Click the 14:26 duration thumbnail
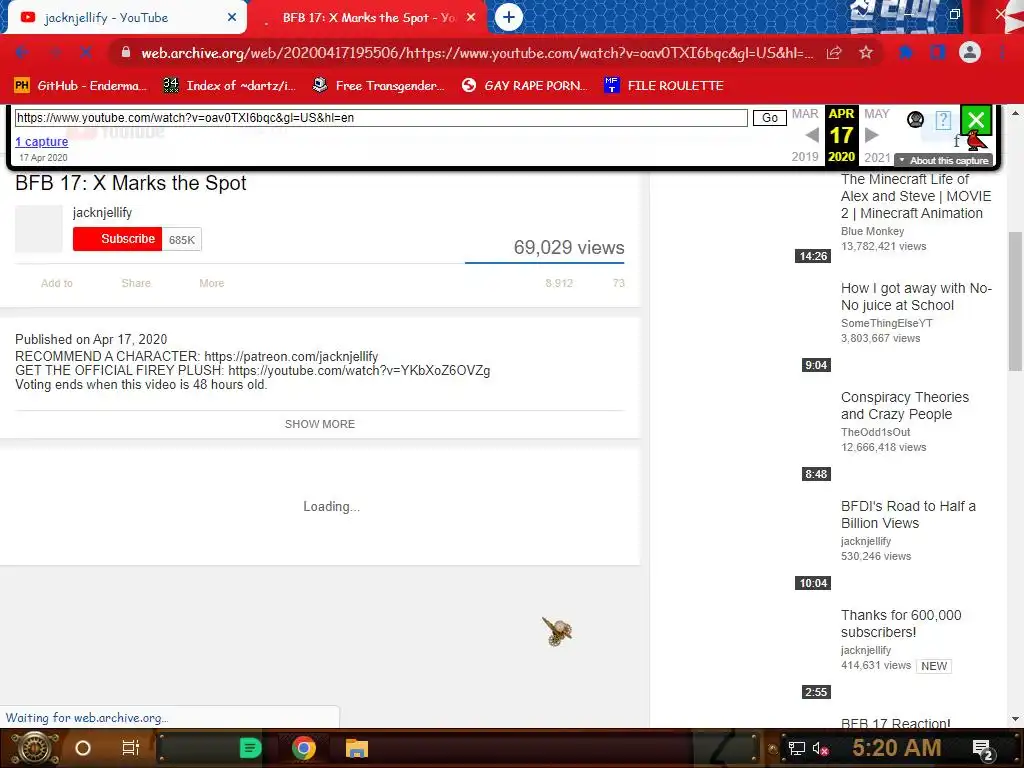Viewport: 1024px width, 768px height. click(x=813, y=256)
